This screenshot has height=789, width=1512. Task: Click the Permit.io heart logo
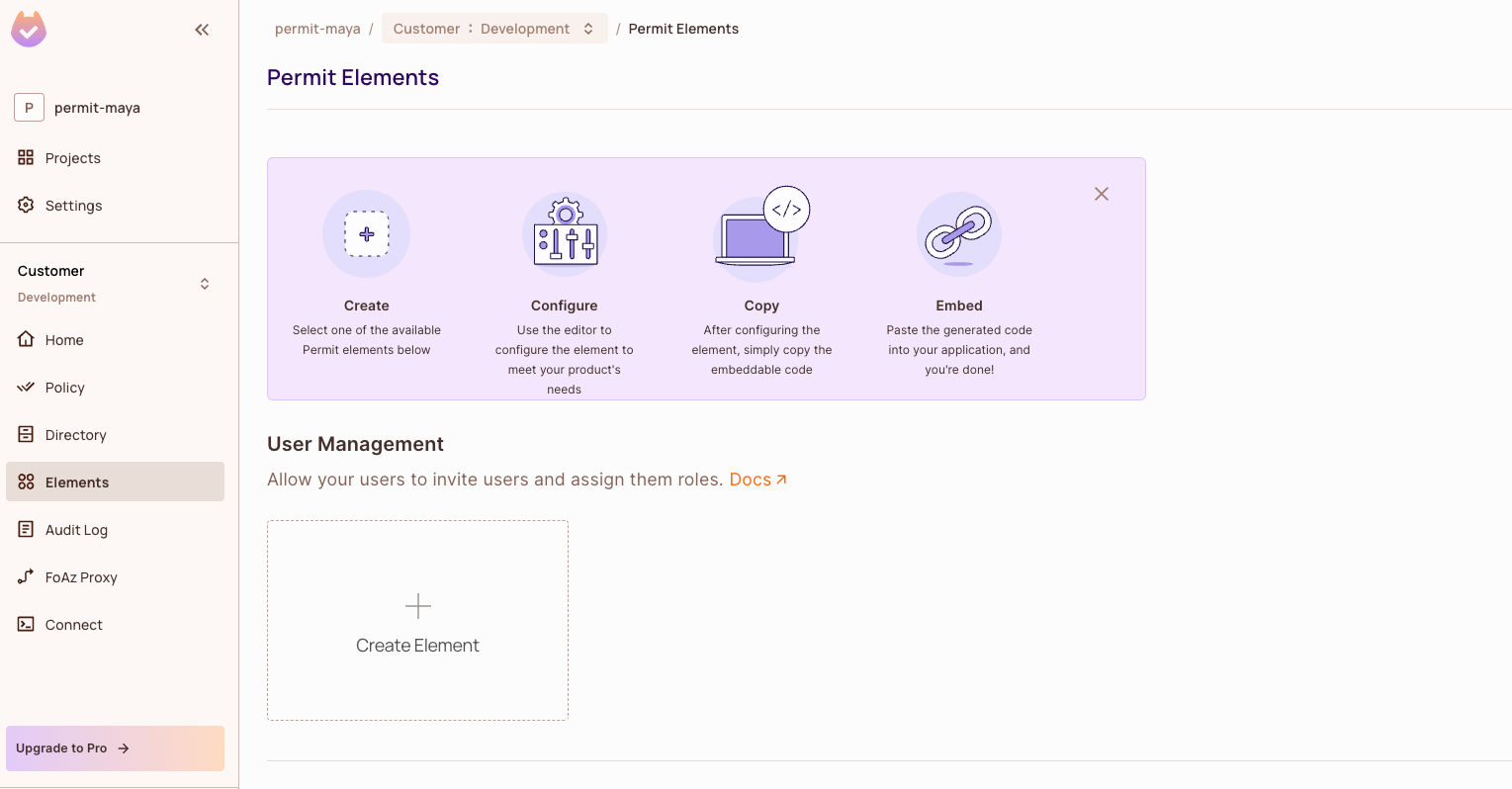[29, 30]
